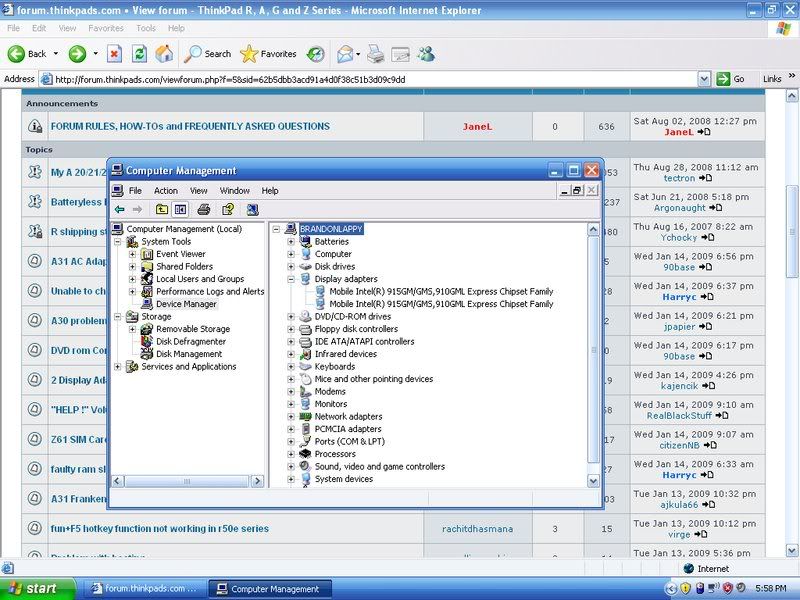Click the IE Refresh icon
The height and width of the screenshot is (600, 800).
click(139, 54)
